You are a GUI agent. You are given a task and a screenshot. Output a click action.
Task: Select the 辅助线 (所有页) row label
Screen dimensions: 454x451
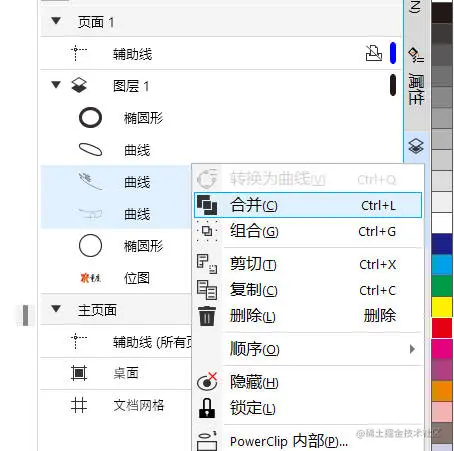click(152, 342)
